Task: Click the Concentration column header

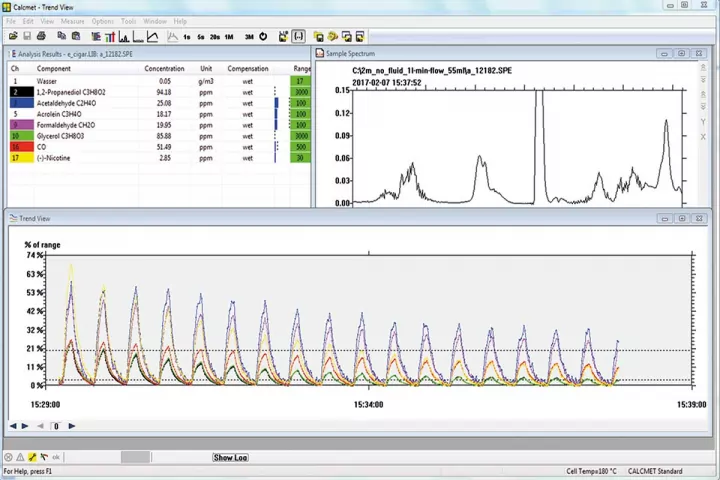Action: tap(164, 69)
